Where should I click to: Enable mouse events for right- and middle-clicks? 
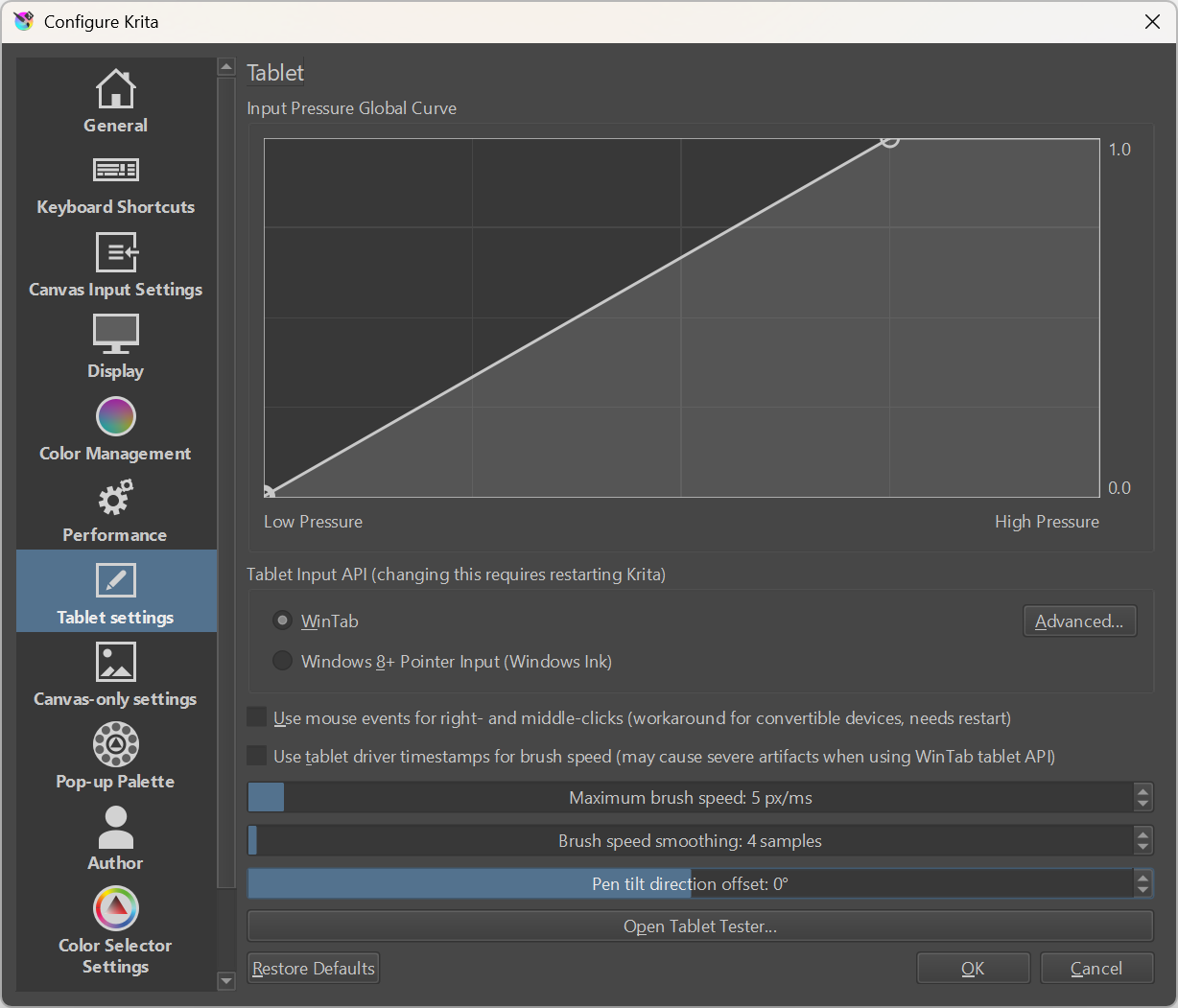click(x=257, y=717)
